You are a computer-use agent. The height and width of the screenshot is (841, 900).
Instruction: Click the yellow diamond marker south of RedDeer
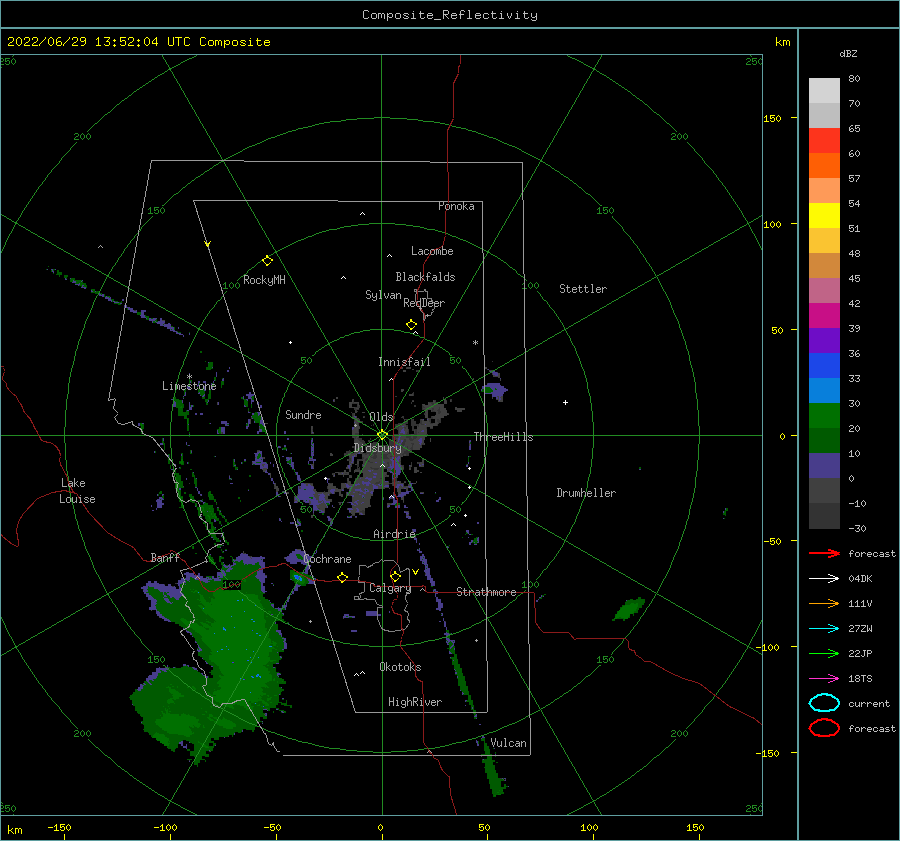(x=411, y=325)
